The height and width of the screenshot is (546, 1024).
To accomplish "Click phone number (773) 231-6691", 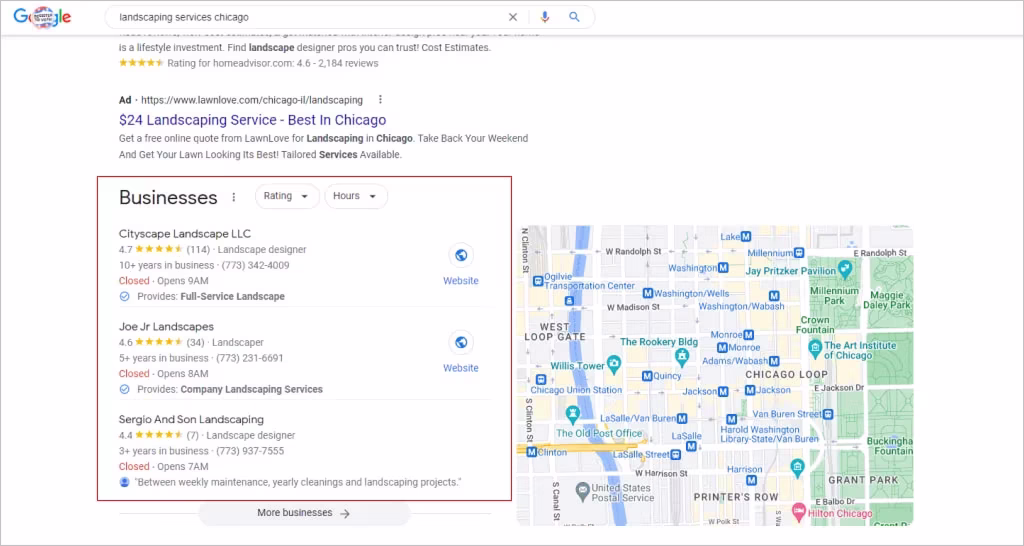I will (x=249, y=359).
